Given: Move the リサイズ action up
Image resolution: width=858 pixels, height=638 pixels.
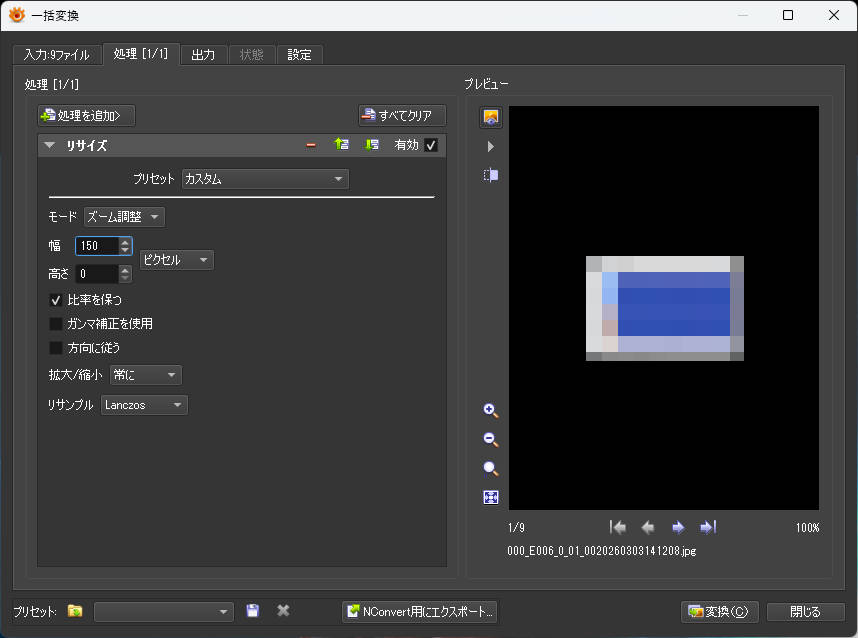Looking at the screenshot, I should coord(342,145).
